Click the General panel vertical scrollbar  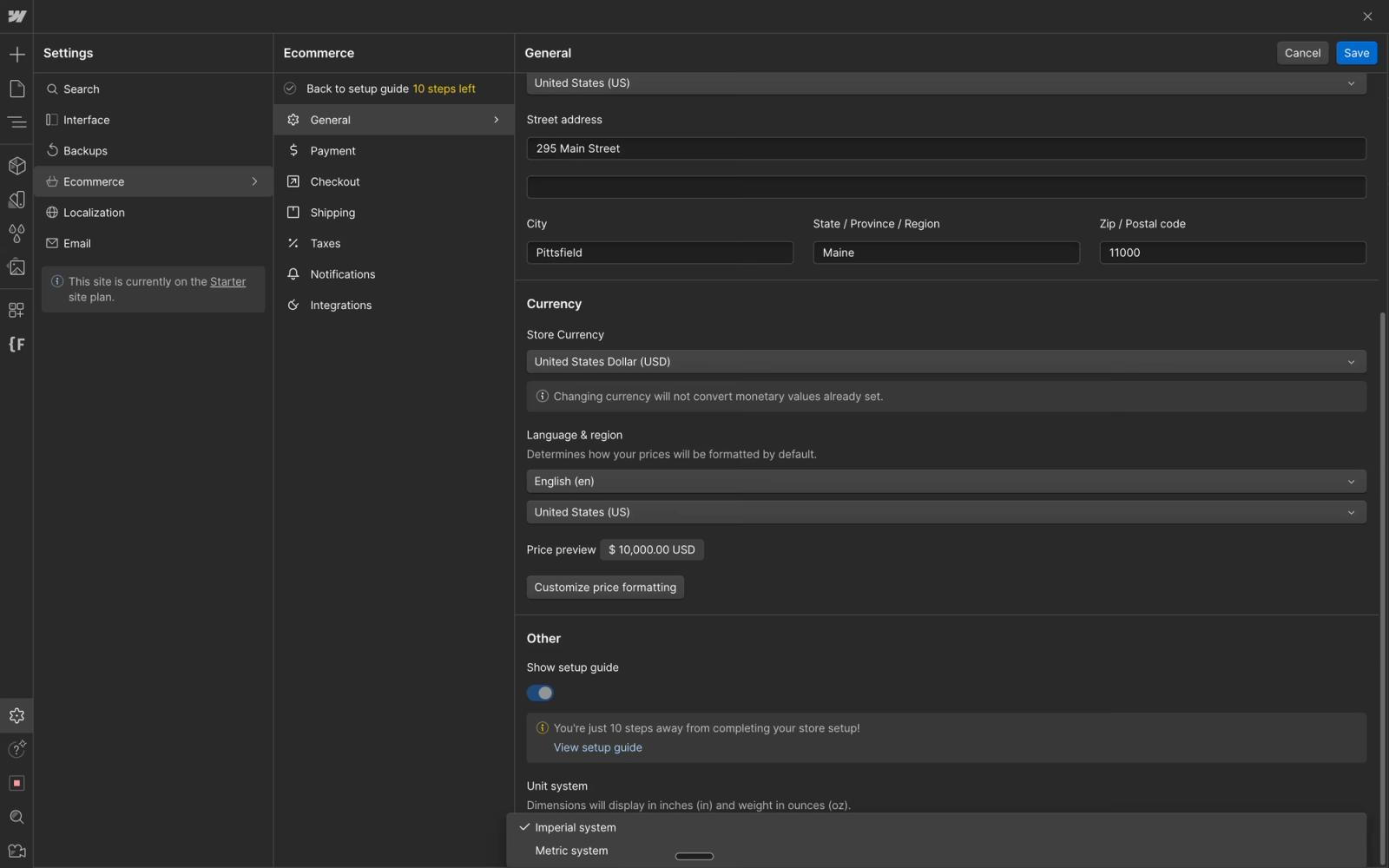[1382, 589]
